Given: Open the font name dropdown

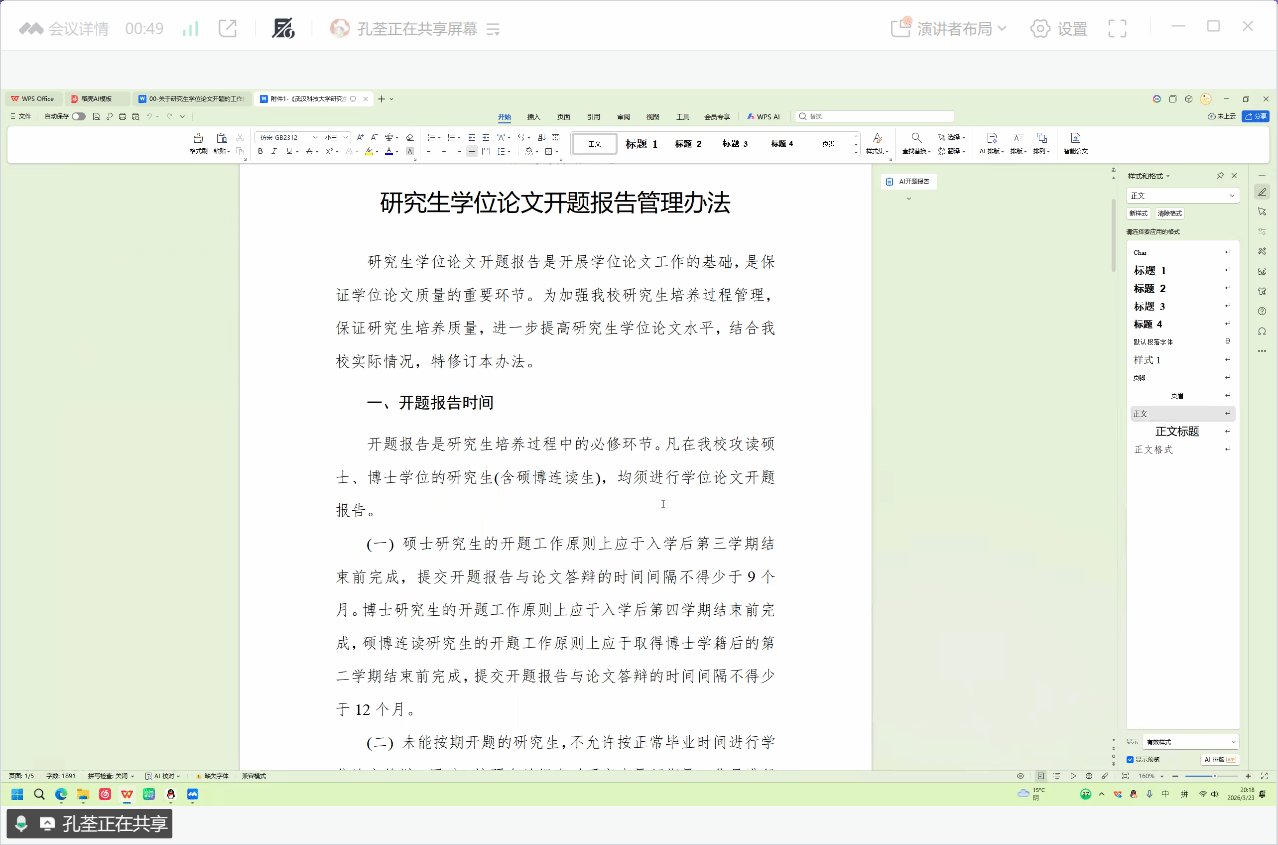Looking at the screenshot, I should [x=315, y=137].
